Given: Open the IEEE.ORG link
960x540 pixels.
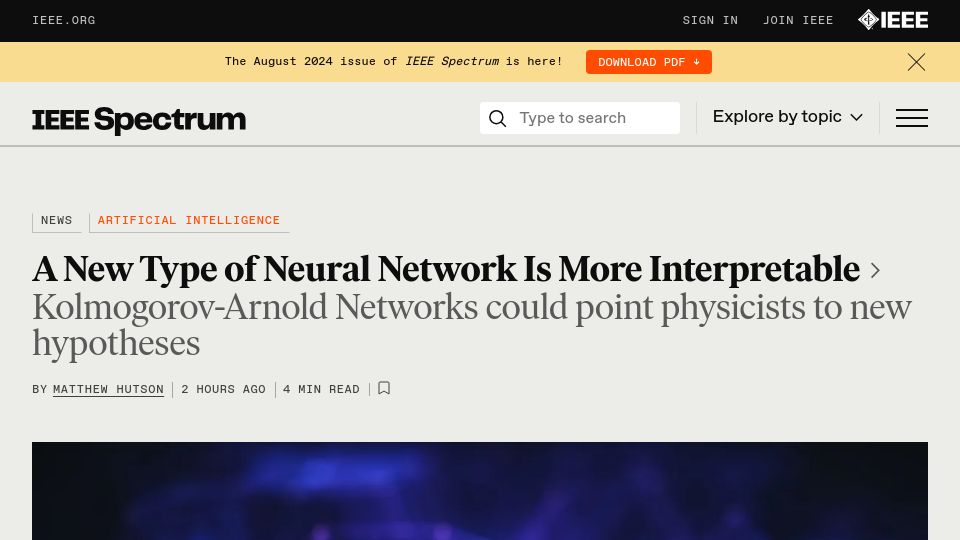Looking at the screenshot, I should (x=64, y=20).
